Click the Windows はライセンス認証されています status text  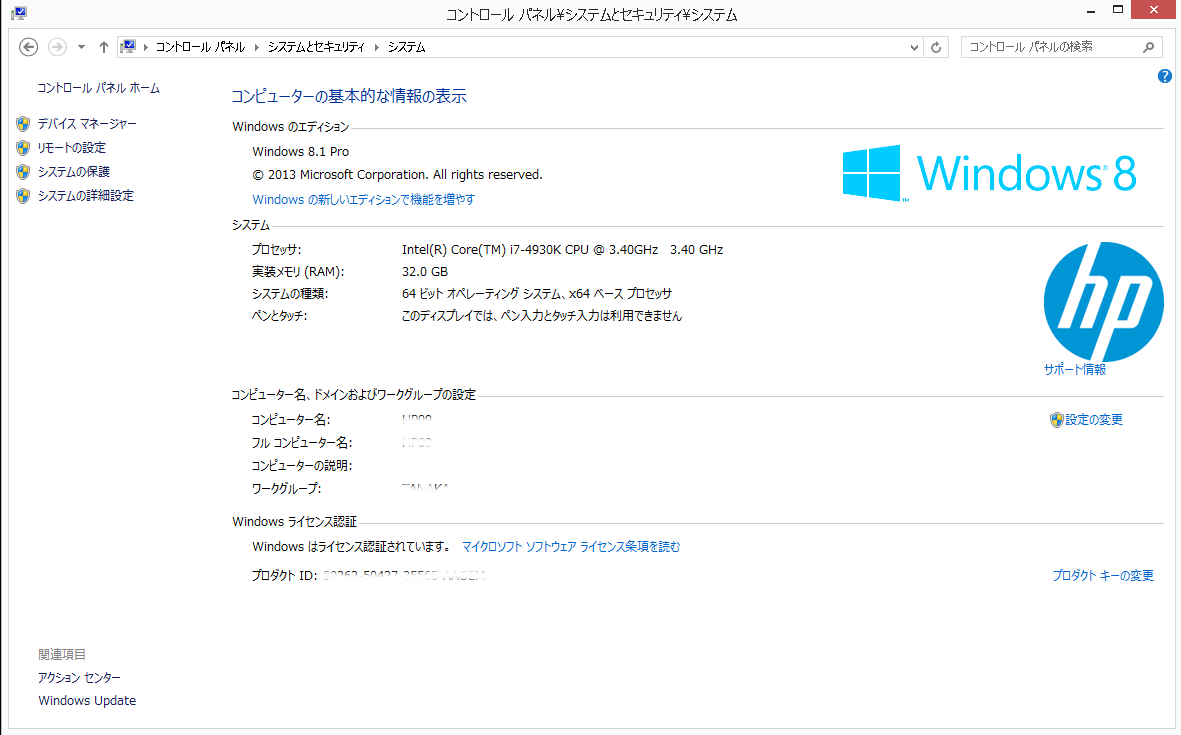click(x=352, y=547)
